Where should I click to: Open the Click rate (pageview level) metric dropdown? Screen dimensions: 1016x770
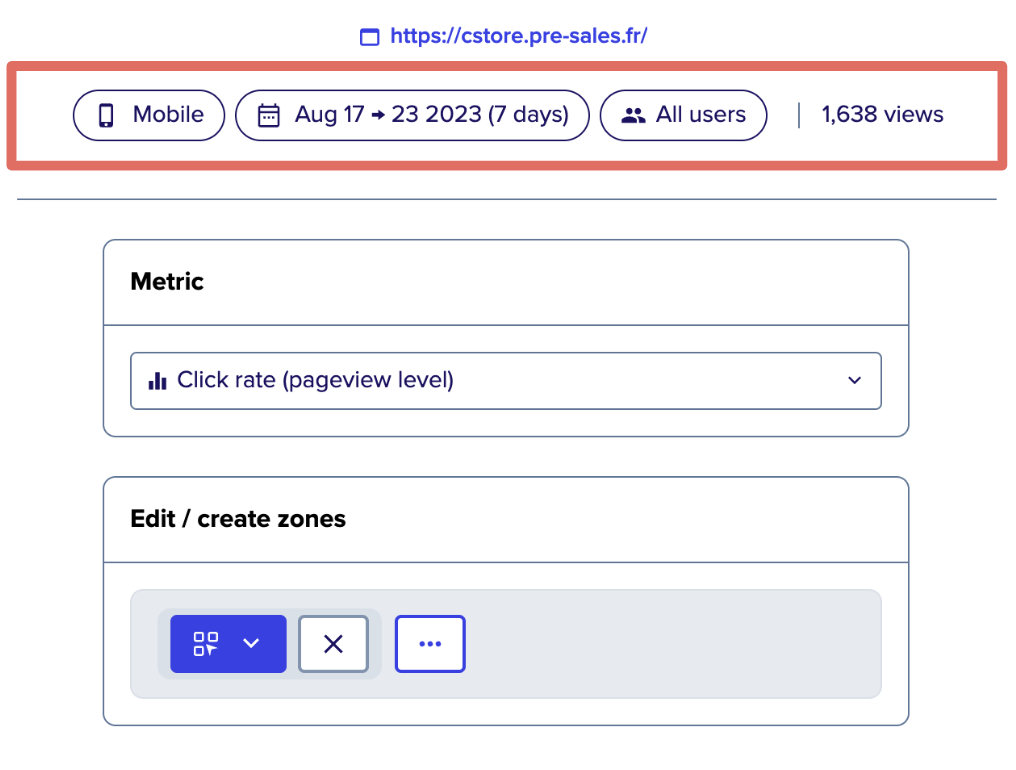505,380
